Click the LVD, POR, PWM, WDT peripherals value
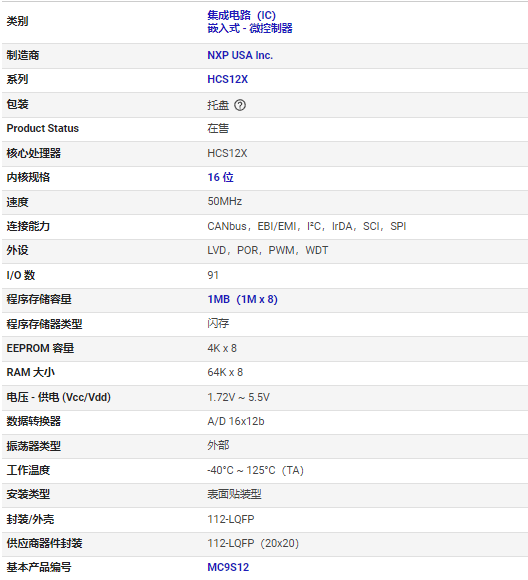The image size is (528, 580). (267, 250)
